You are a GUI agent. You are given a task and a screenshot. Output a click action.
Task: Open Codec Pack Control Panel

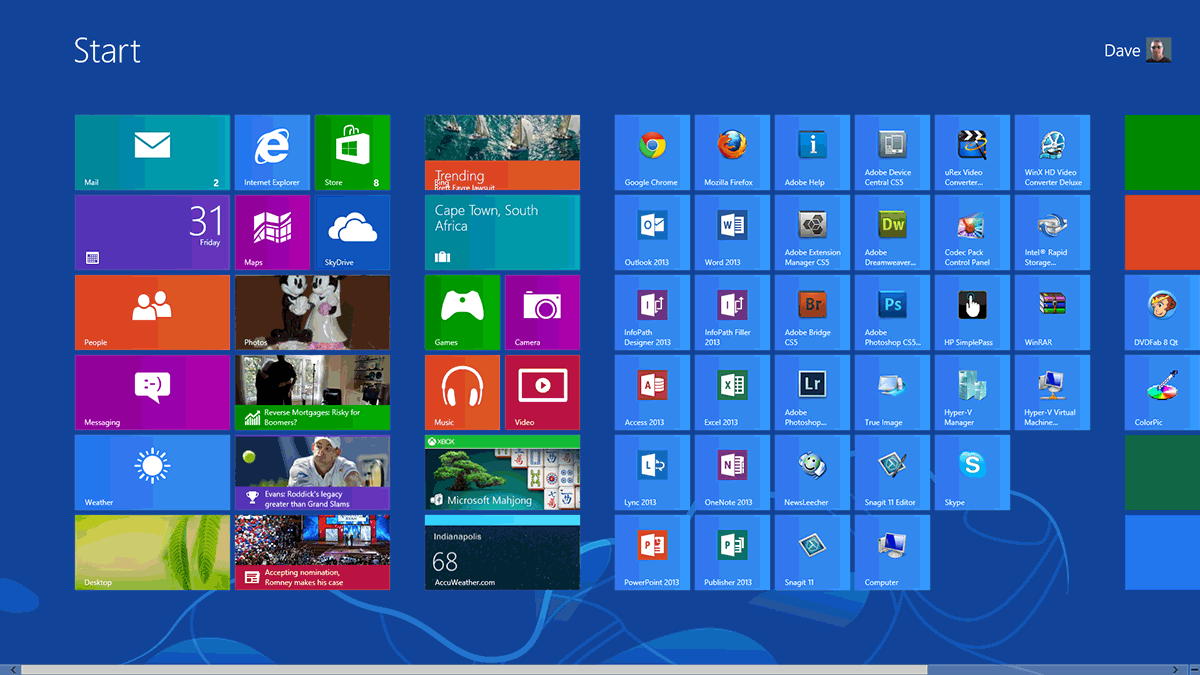(972, 232)
